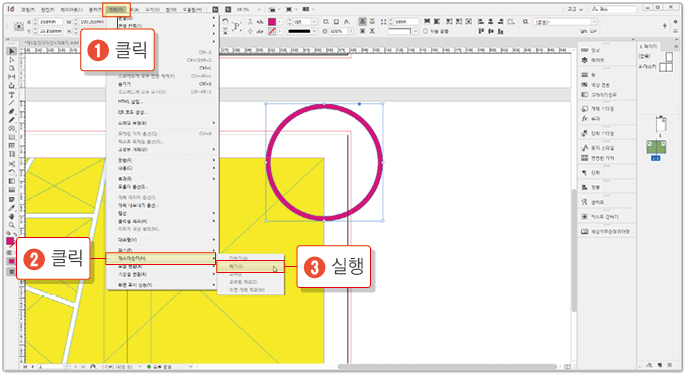Select the Eyedropper tool
This screenshot has width=685, height=375.
coord(12,208)
